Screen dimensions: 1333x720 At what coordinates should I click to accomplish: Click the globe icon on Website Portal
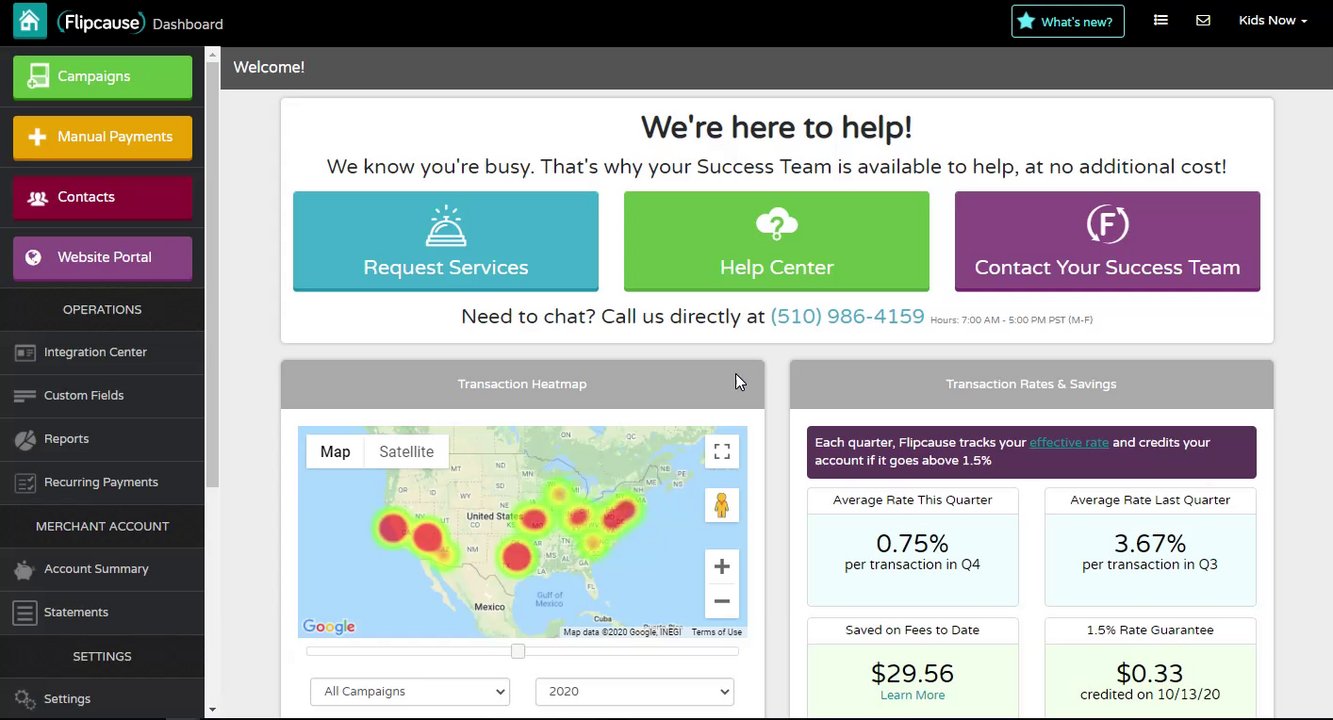pyautogui.click(x=33, y=257)
